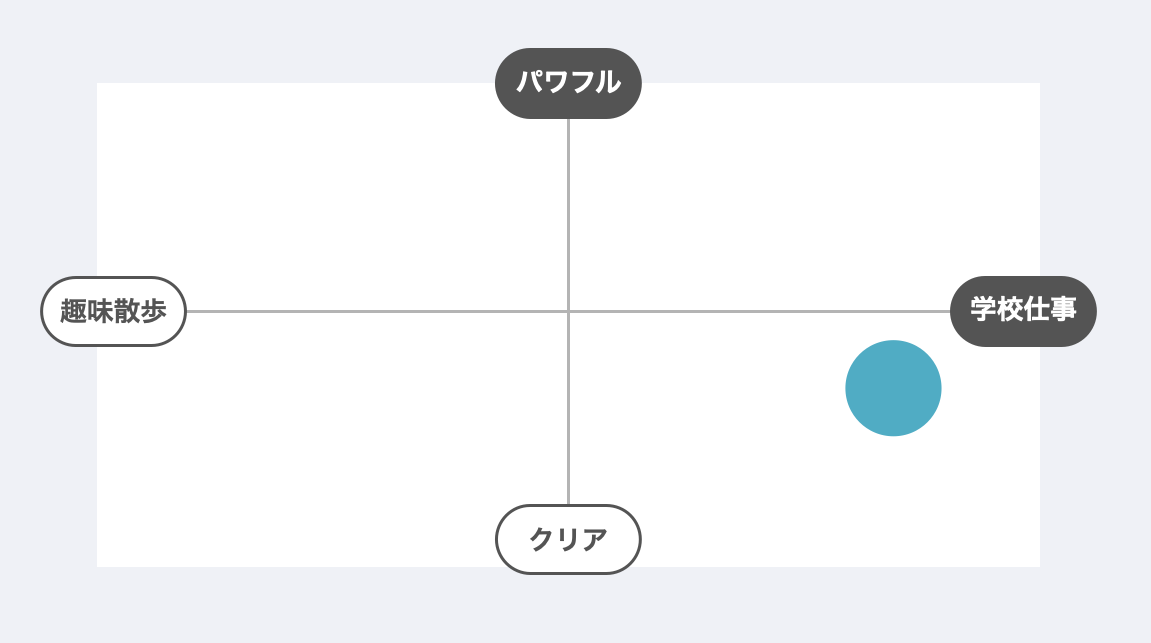
Task: Select the クリア label at the bottom
Action: (x=568, y=539)
